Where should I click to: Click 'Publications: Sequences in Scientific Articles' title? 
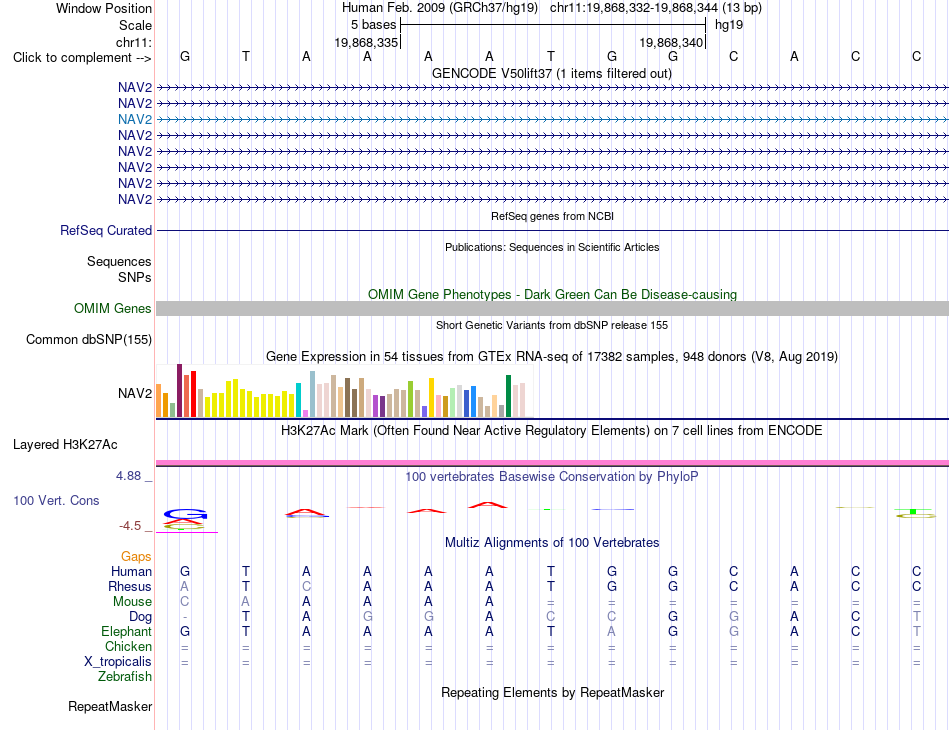[552, 247]
